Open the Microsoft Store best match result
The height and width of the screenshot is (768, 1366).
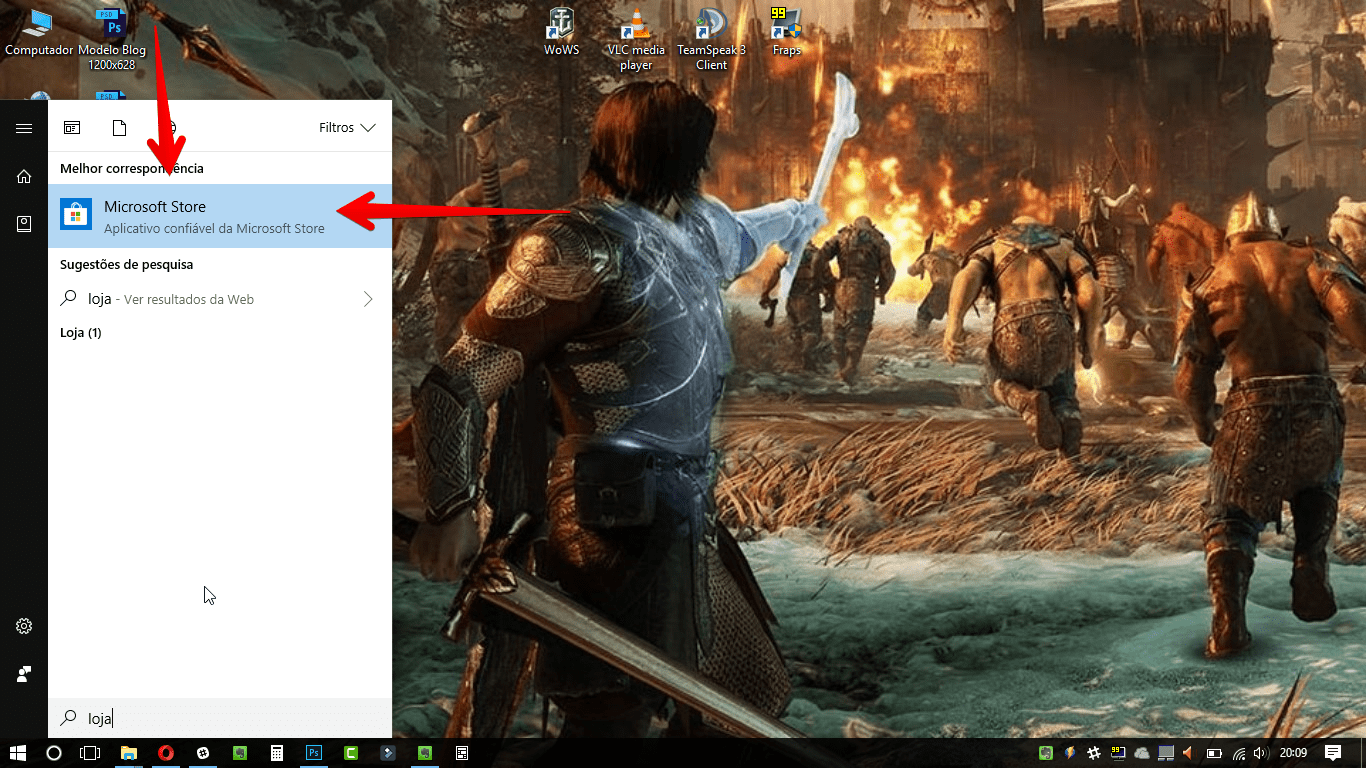[x=220, y=216]
